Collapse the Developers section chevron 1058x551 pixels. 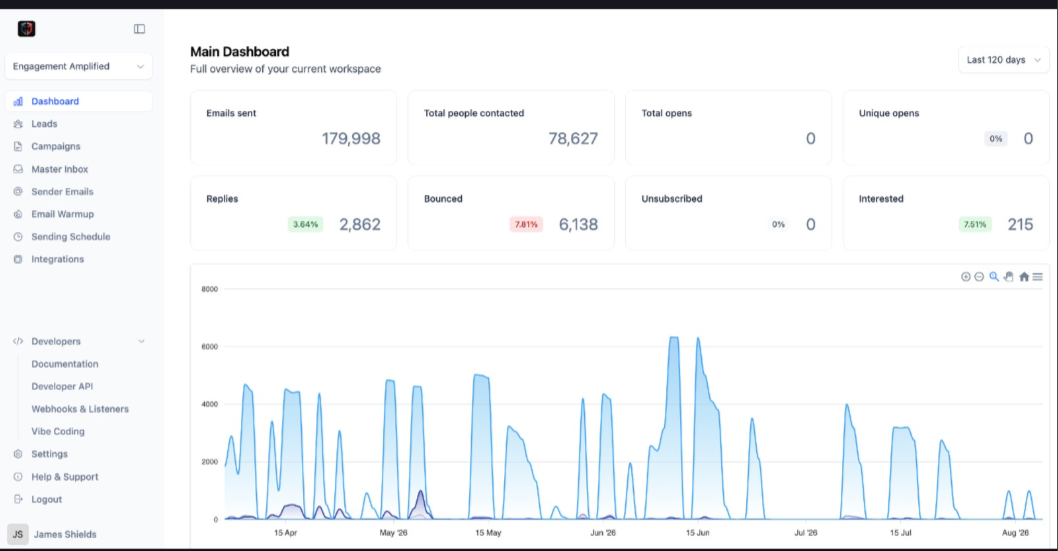click(141, 341)
